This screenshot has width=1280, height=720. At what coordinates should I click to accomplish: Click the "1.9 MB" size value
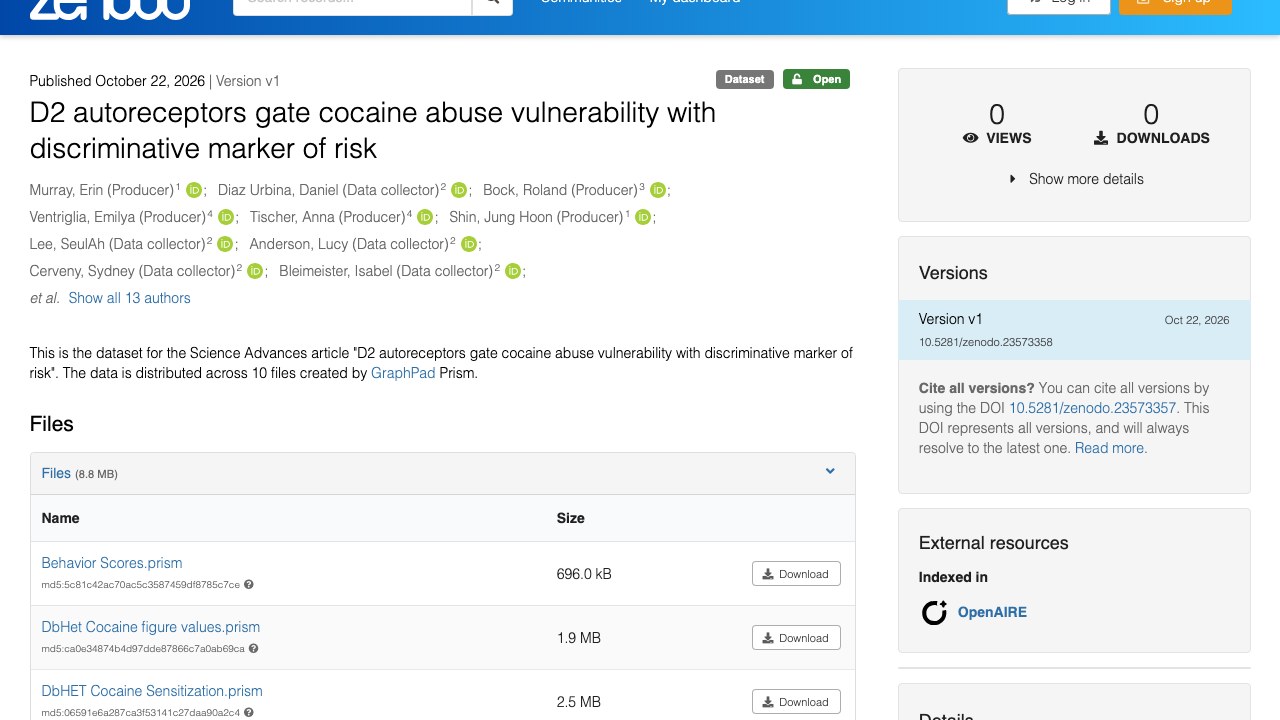579,638
